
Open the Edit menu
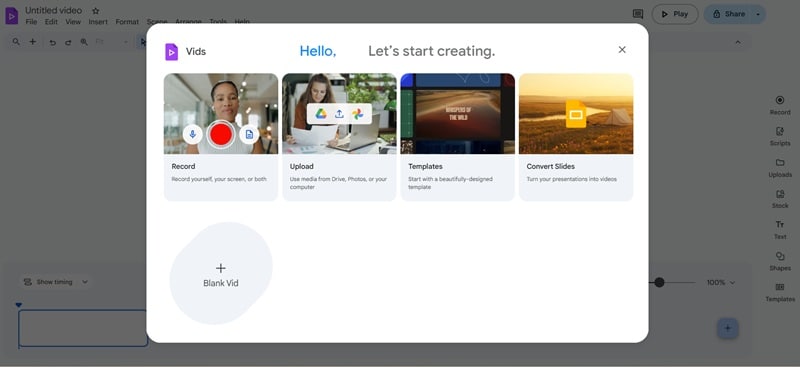click(x=51, y=22)
